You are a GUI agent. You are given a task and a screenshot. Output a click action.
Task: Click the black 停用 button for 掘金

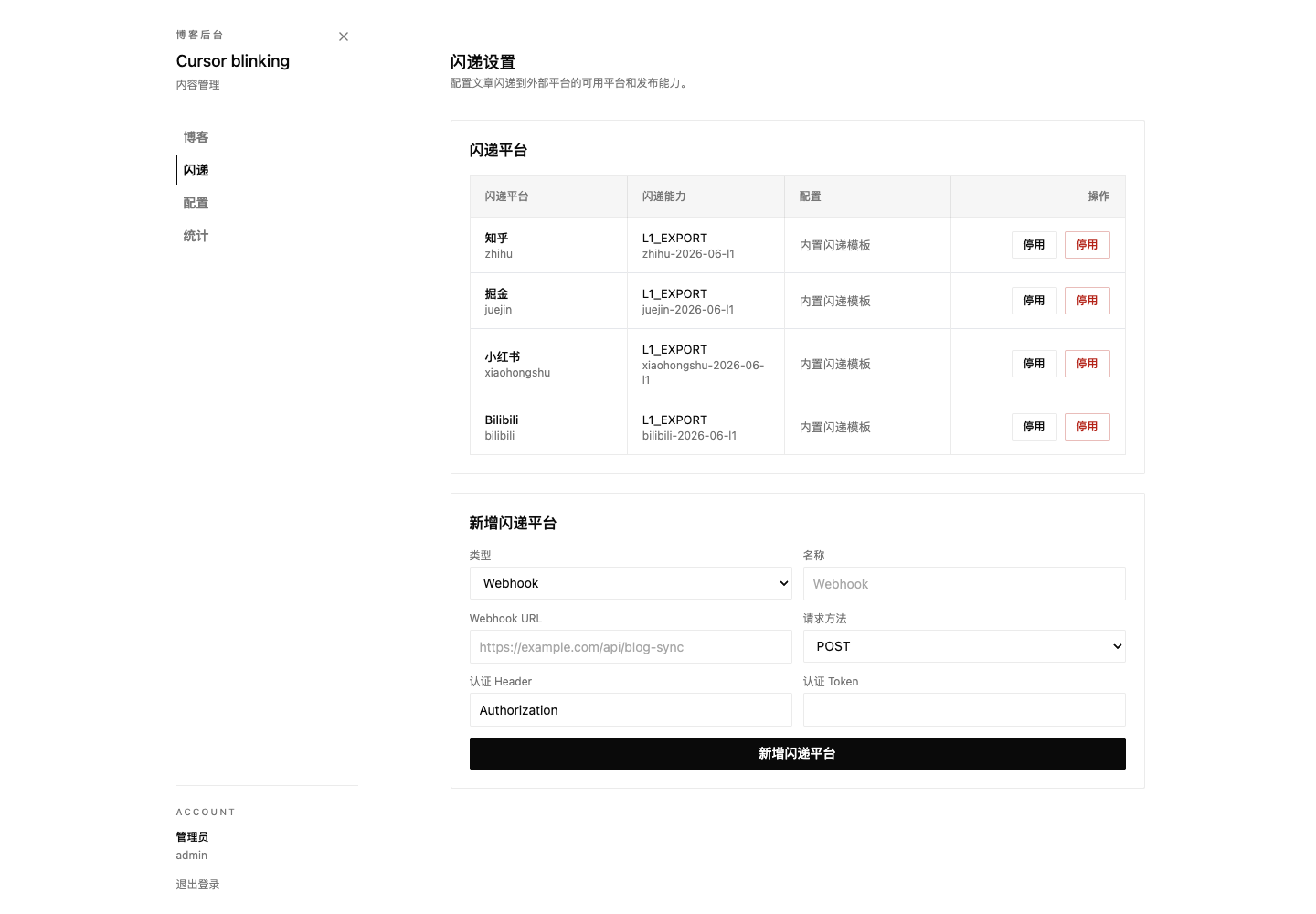(1034, 301)
